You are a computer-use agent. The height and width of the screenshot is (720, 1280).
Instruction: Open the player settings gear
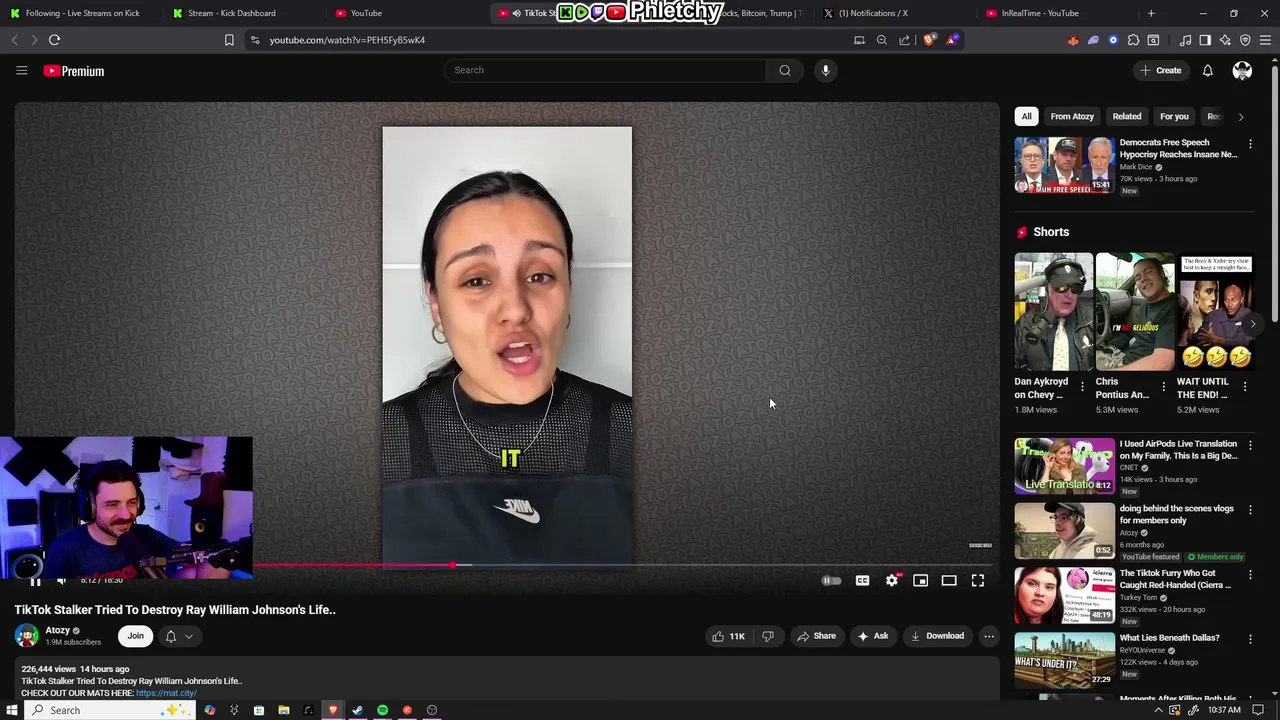coord(892,581)
